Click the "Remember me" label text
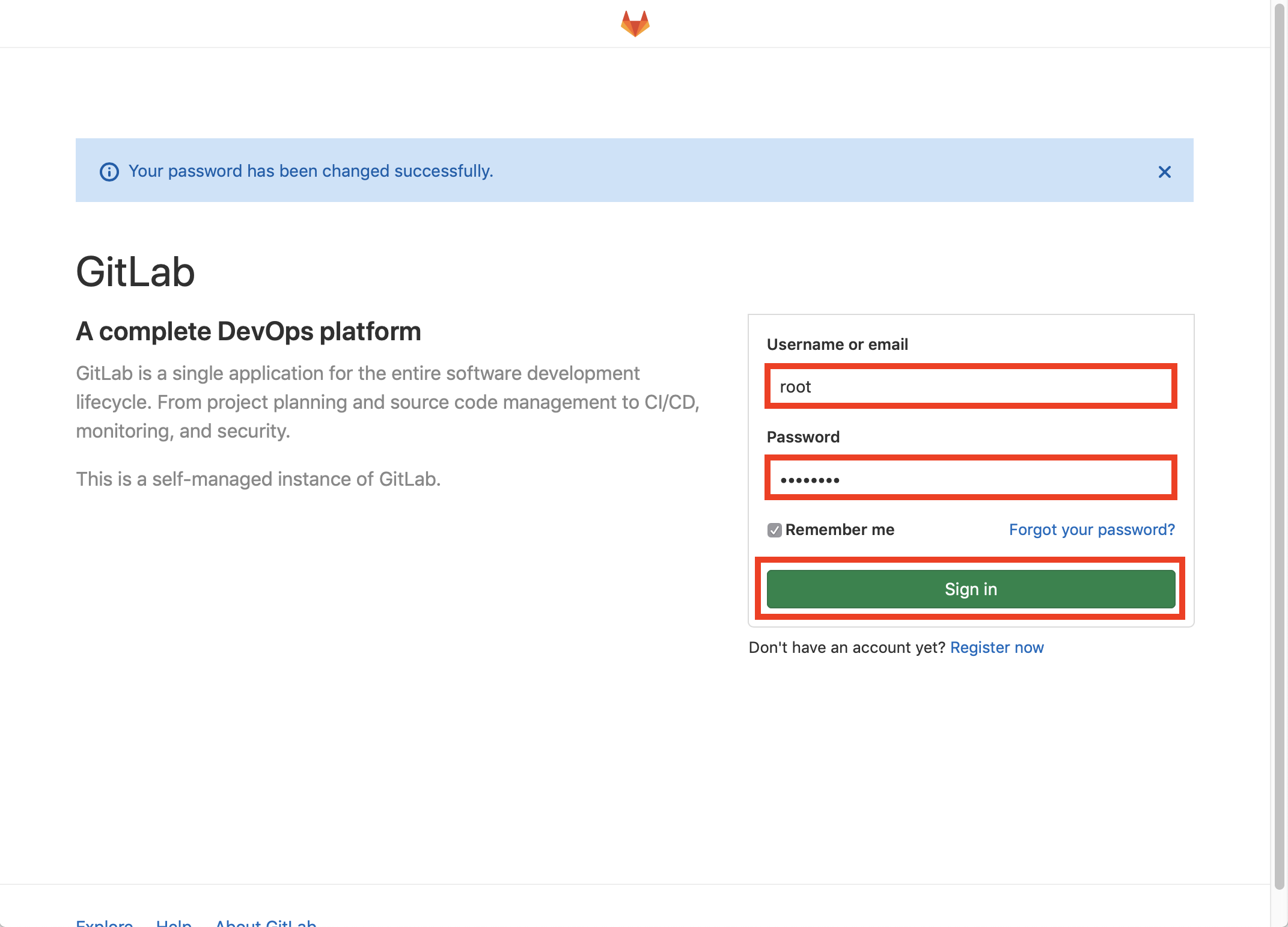This screenshot has width=1288, height=927. coord(840,530)
